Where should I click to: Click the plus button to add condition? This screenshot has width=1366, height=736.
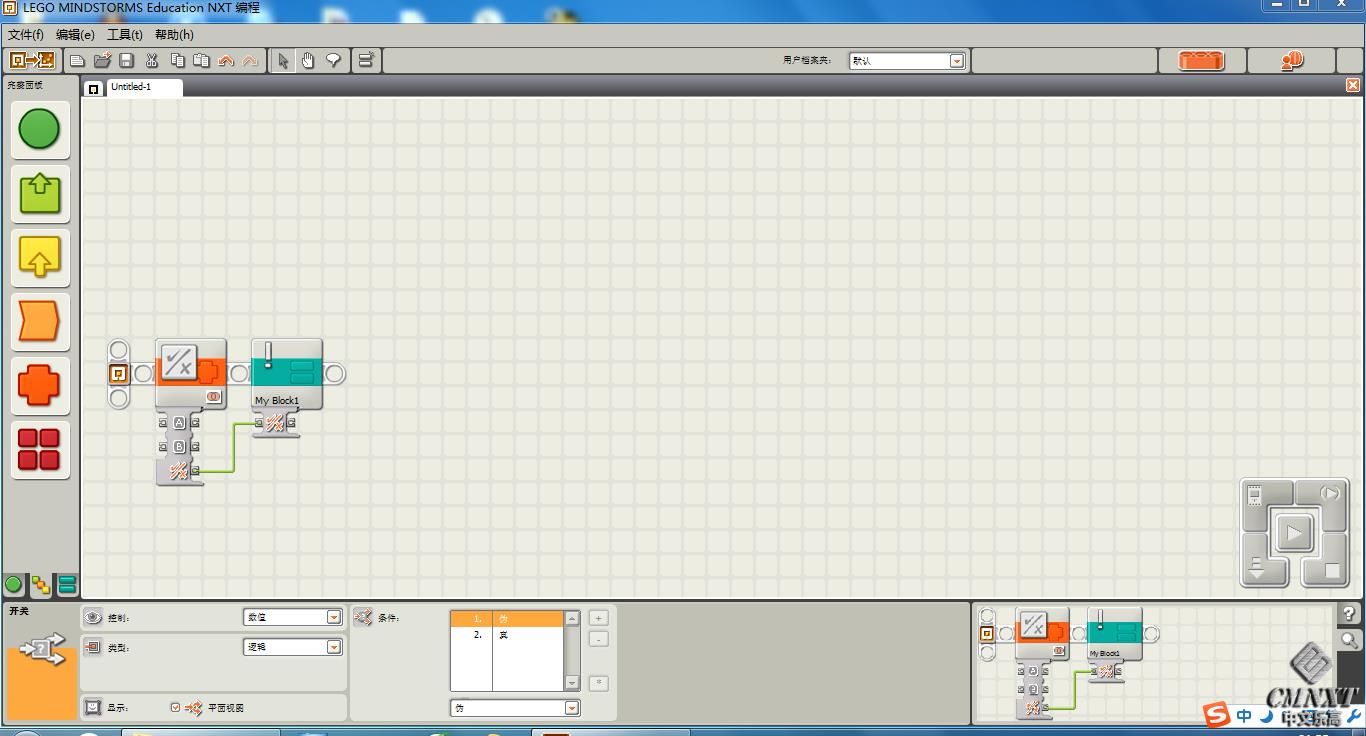pyautogui.click(x=598, y=618)
